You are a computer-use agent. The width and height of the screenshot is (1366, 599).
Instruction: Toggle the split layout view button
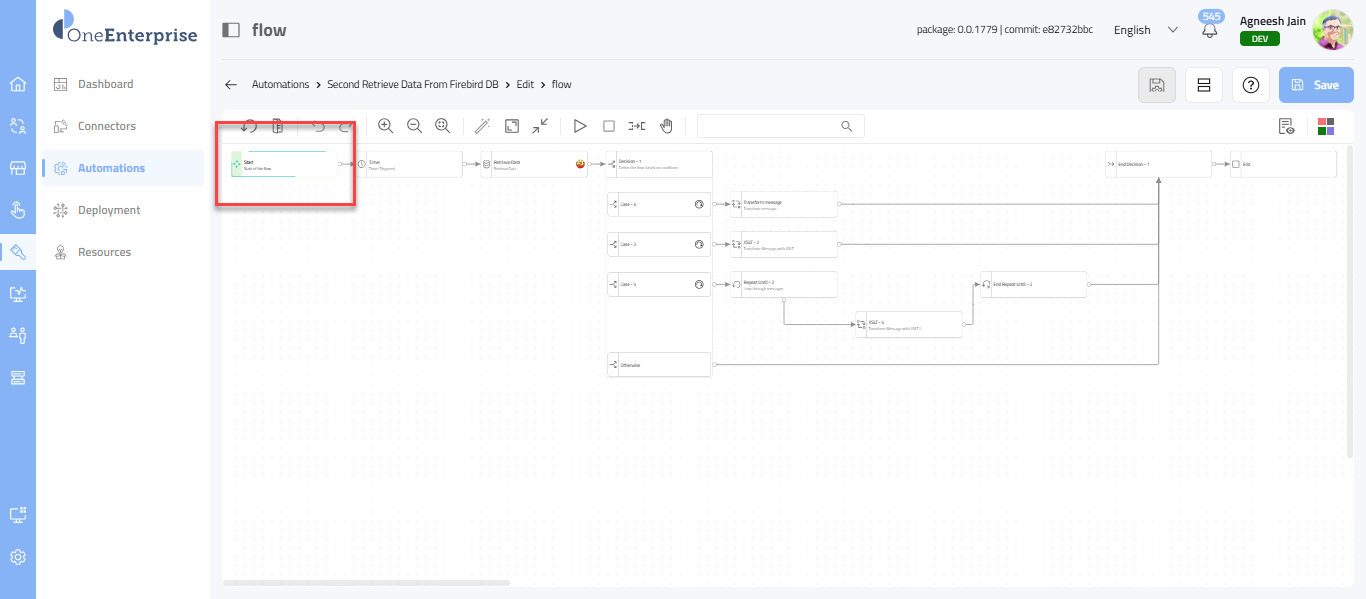1204,85
